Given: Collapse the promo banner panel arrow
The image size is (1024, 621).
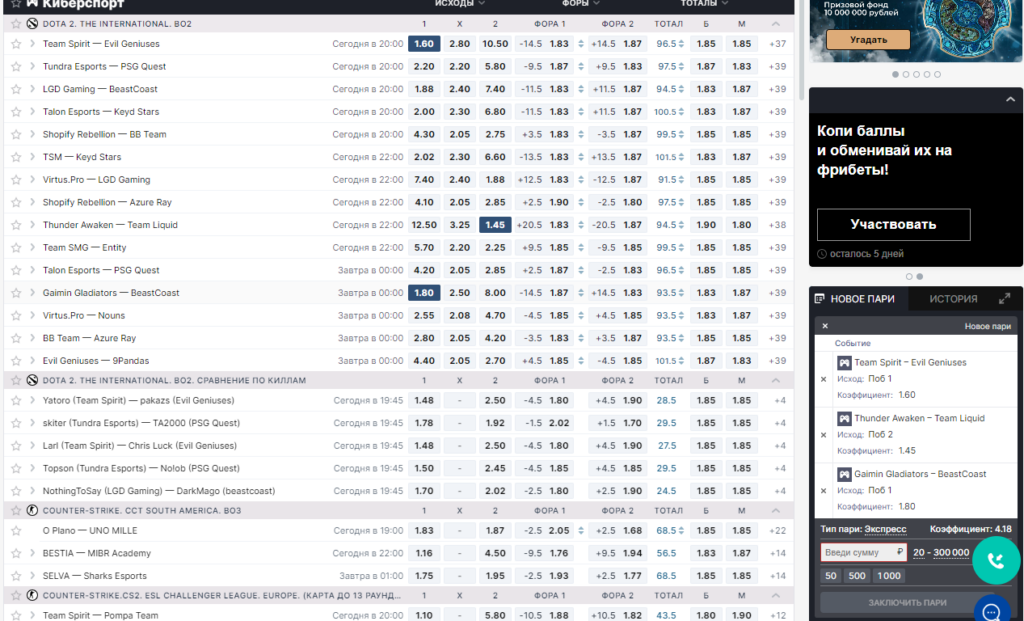Looking at the screenshot, I should (x=1010, y=99).
